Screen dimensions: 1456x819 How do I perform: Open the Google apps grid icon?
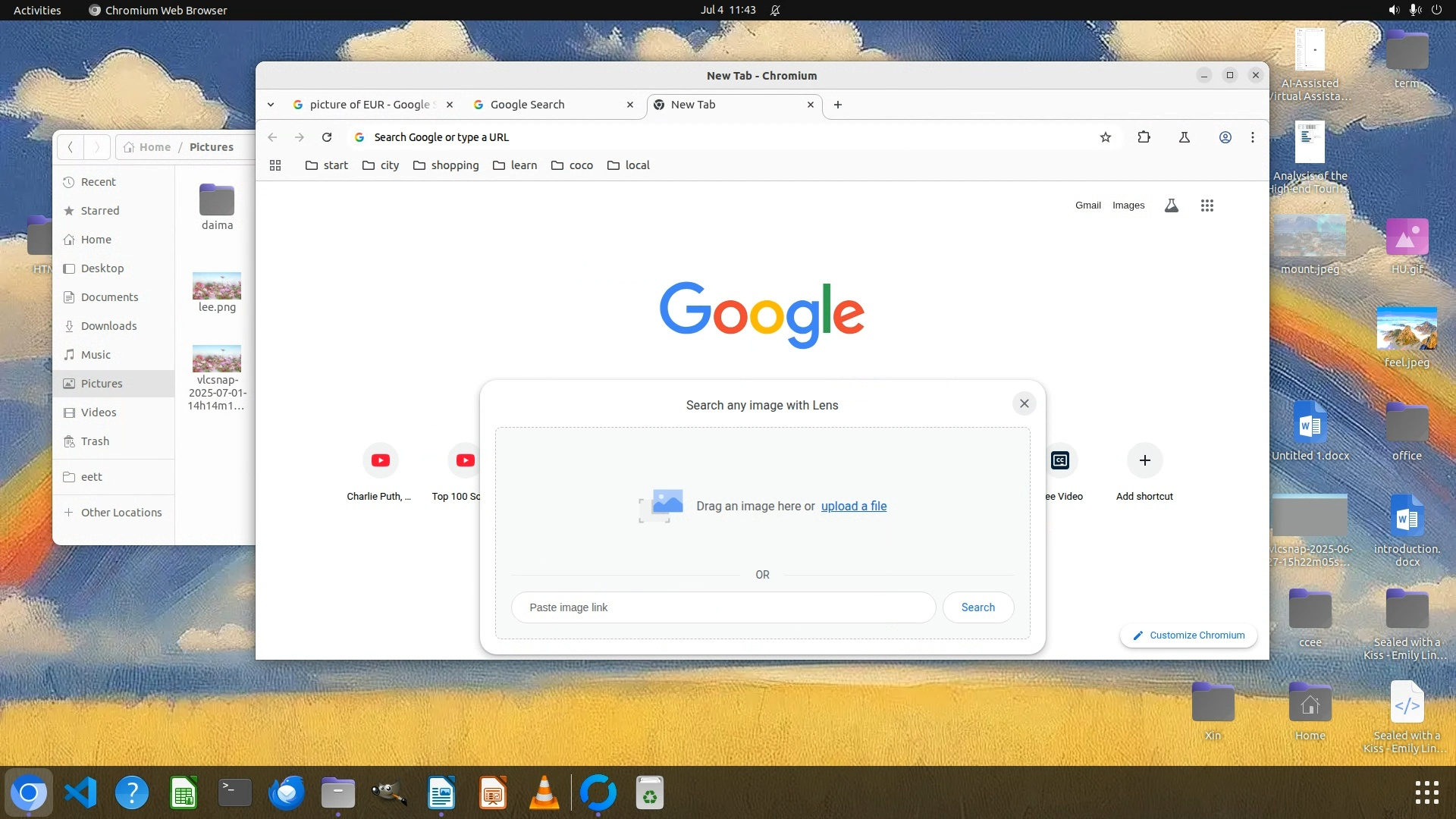click(1207, 206)
